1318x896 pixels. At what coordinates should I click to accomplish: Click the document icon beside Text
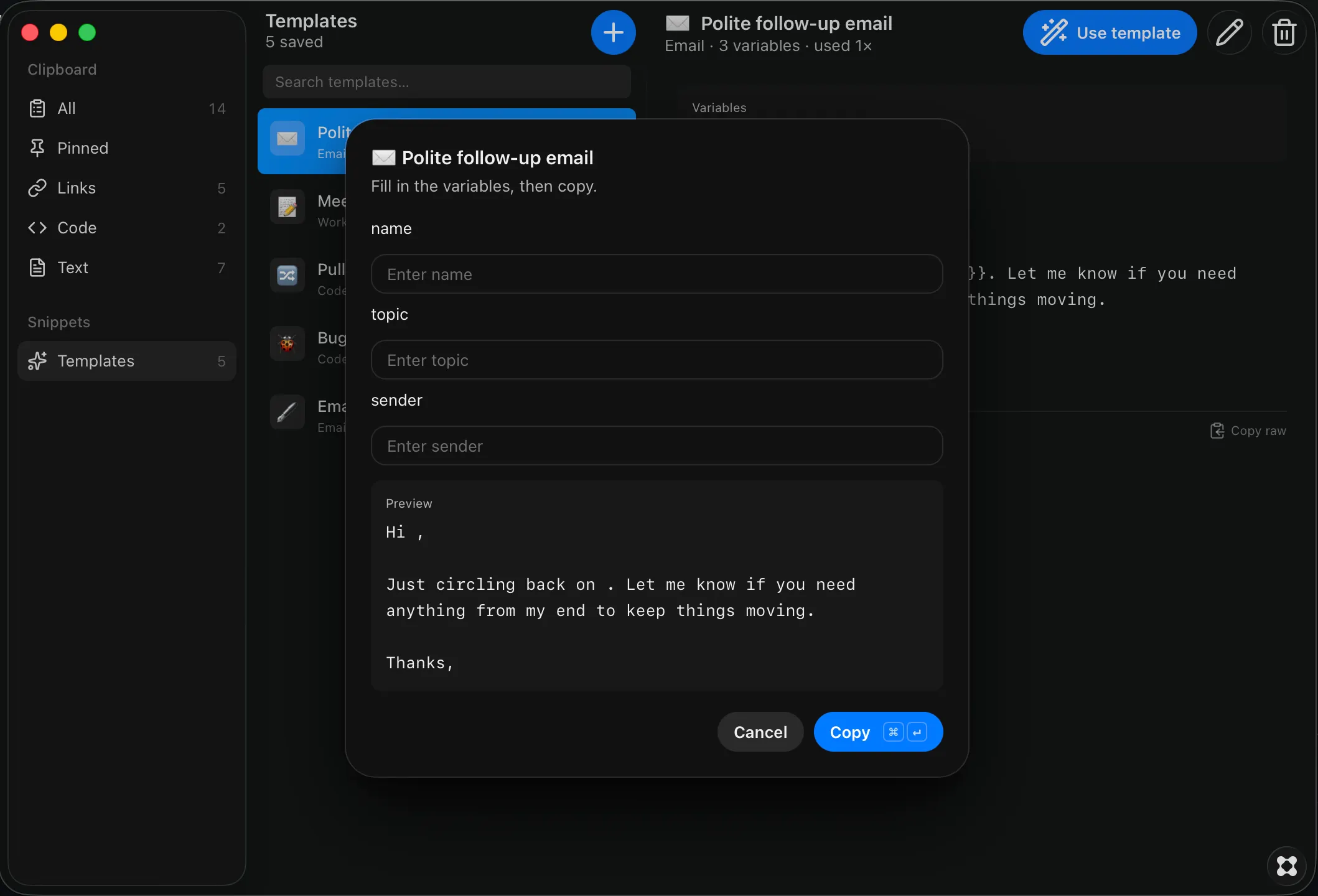(x=37, y=268)
